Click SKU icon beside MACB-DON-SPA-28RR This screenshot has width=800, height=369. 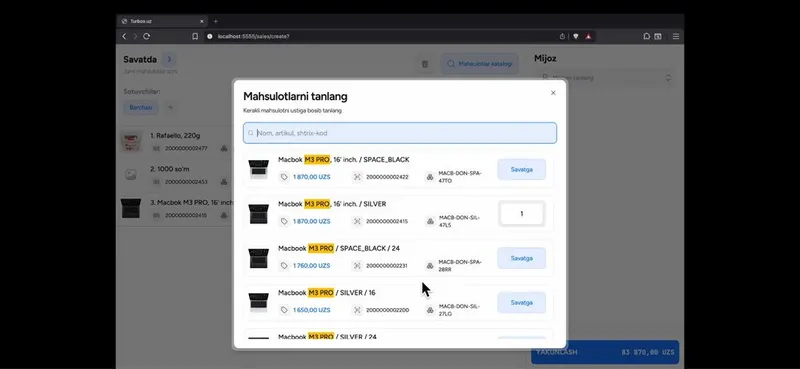coord(430,265)
